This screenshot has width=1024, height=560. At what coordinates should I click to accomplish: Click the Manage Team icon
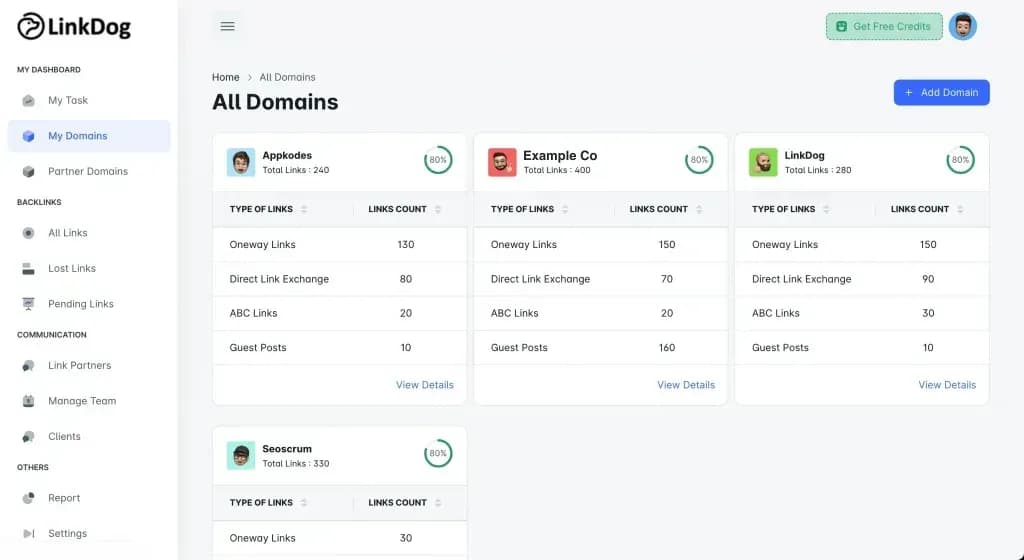point(28,401)
